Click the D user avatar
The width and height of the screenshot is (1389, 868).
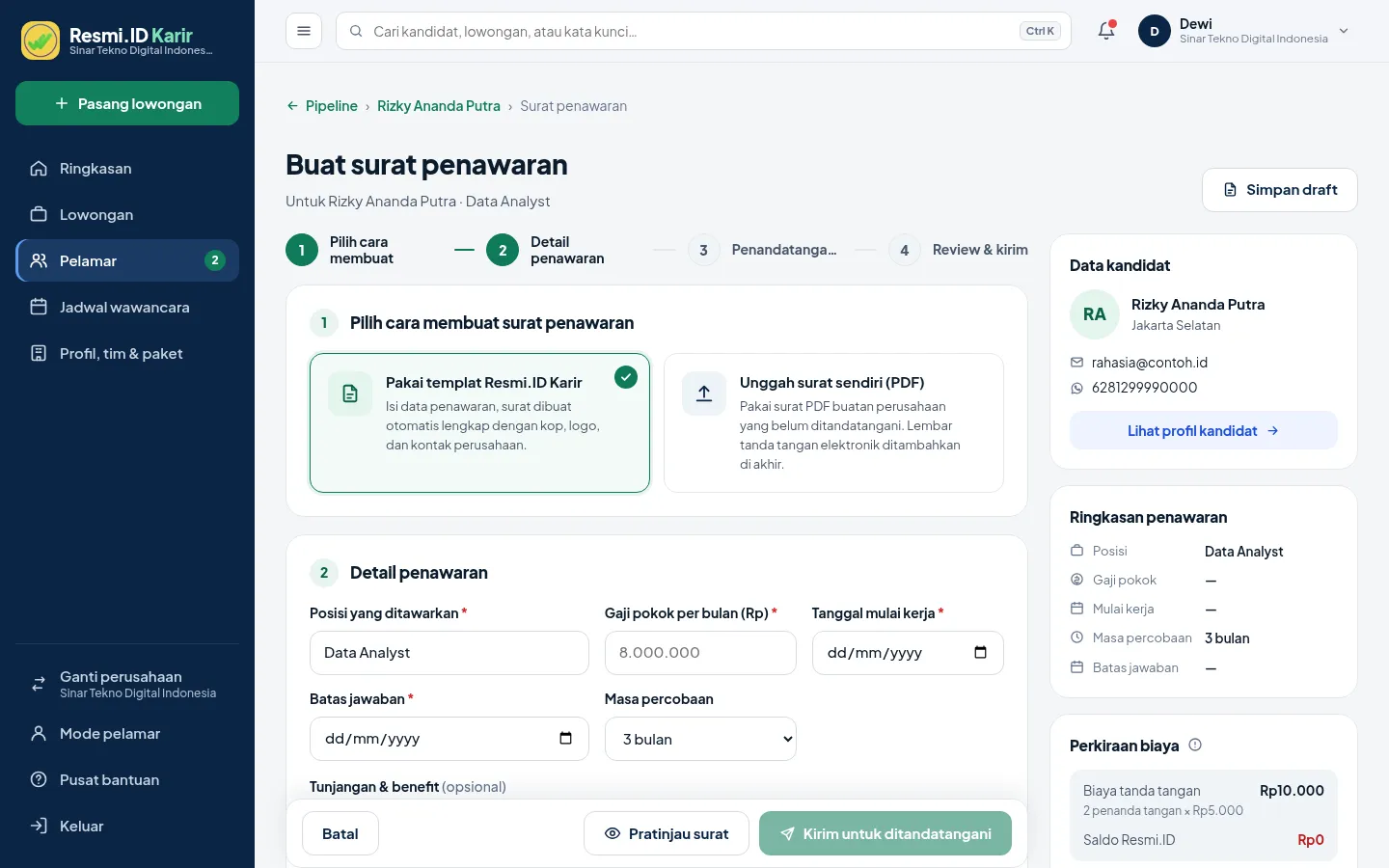[x=1155, y=31]
